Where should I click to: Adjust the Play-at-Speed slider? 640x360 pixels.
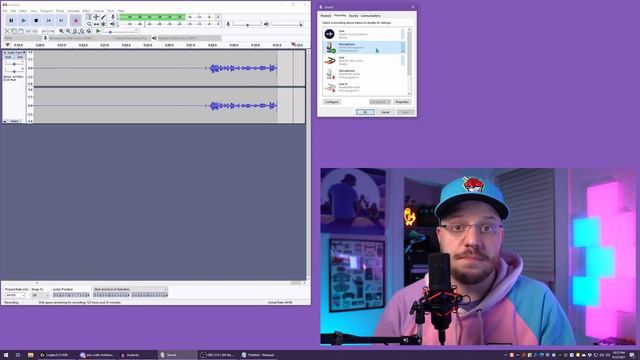(x=121, y=31)
